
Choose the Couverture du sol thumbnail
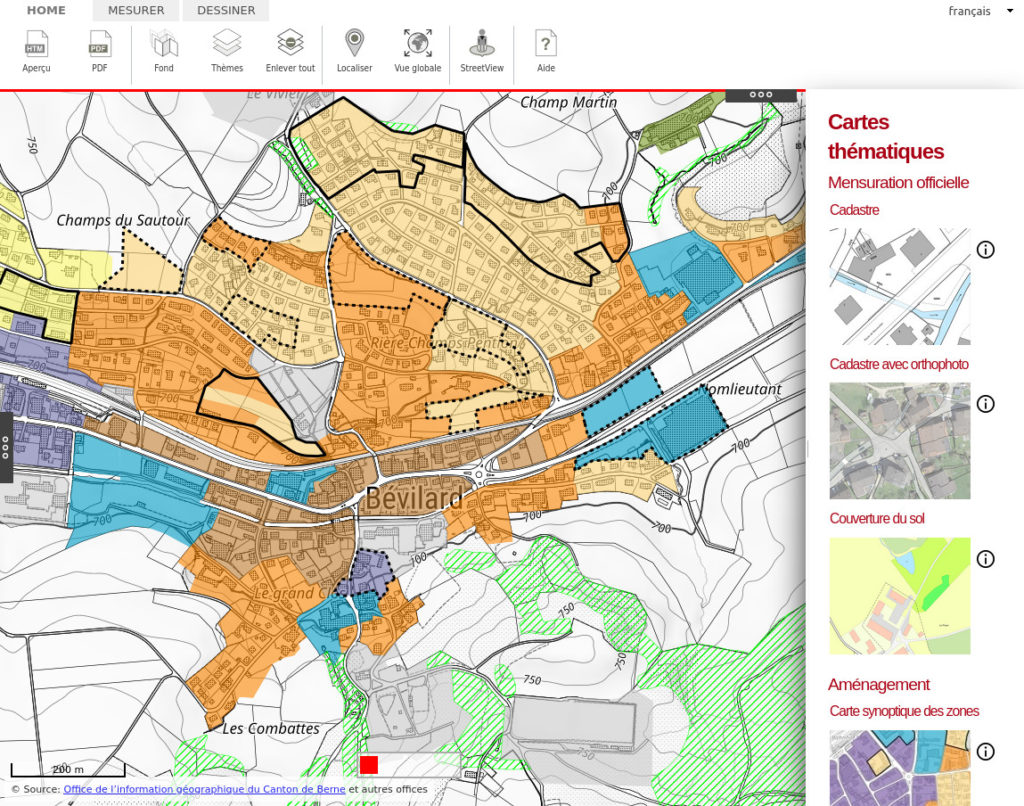pos(899,595)
